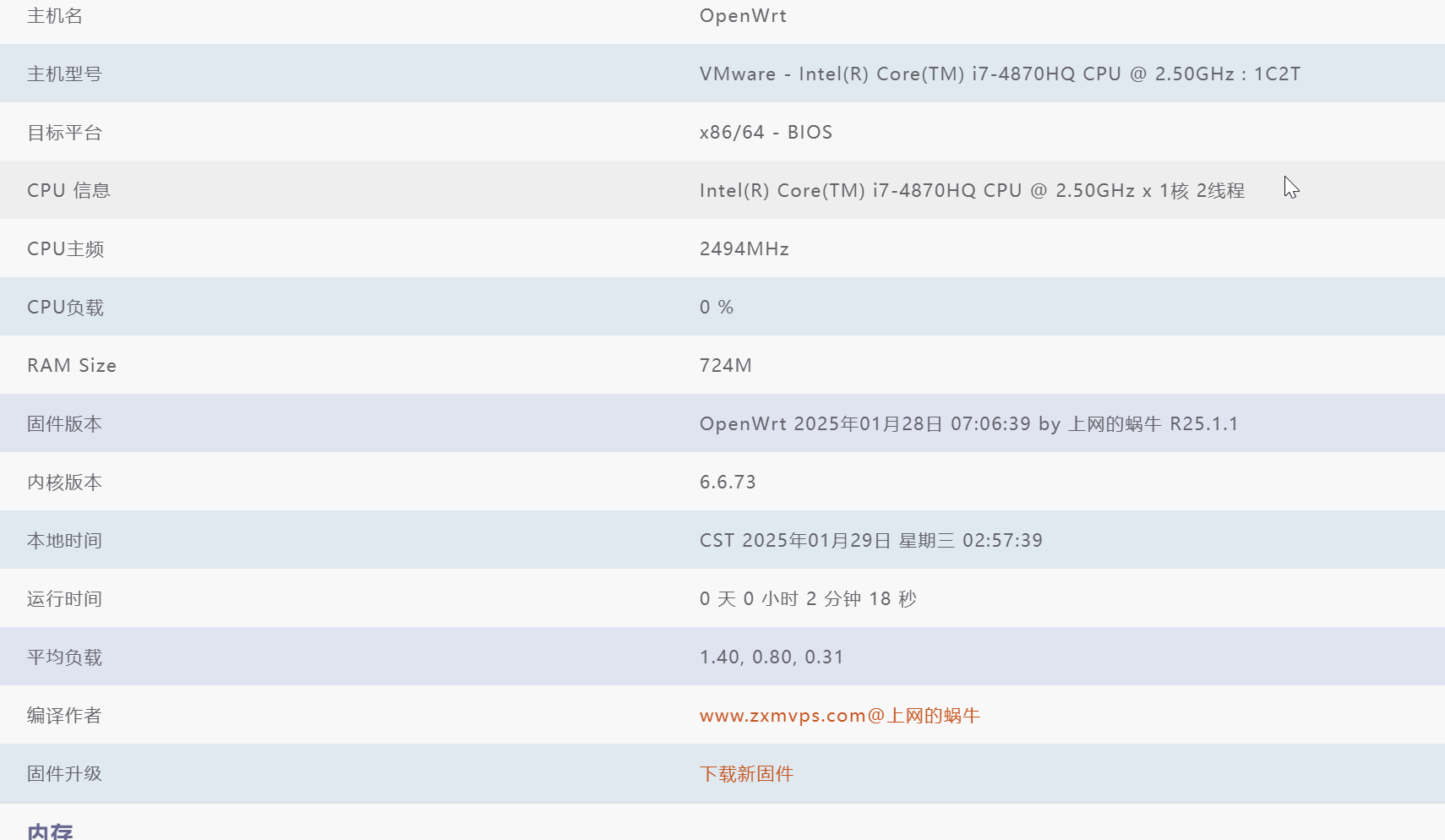Select the x86/64 - BIOS value
The height and width of the screenshot is (840, 1445).
[x=766, y=133]
